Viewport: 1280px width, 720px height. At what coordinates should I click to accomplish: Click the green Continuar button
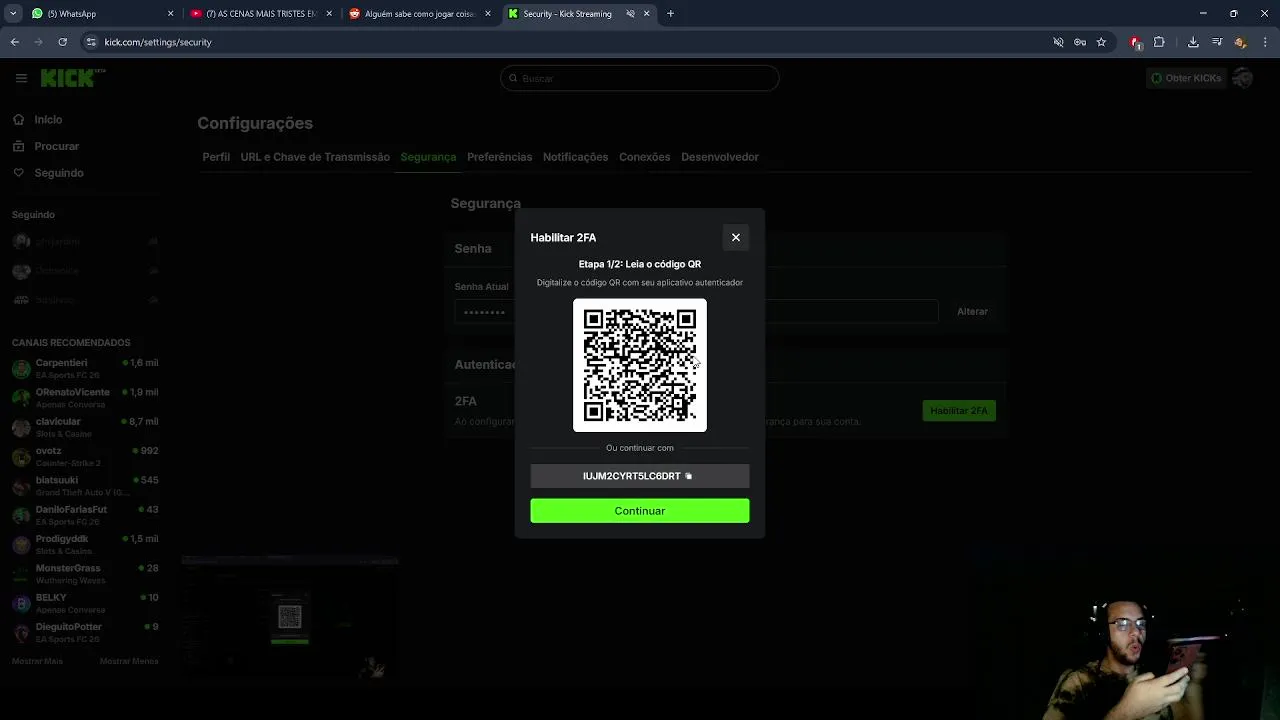point(640,511)
